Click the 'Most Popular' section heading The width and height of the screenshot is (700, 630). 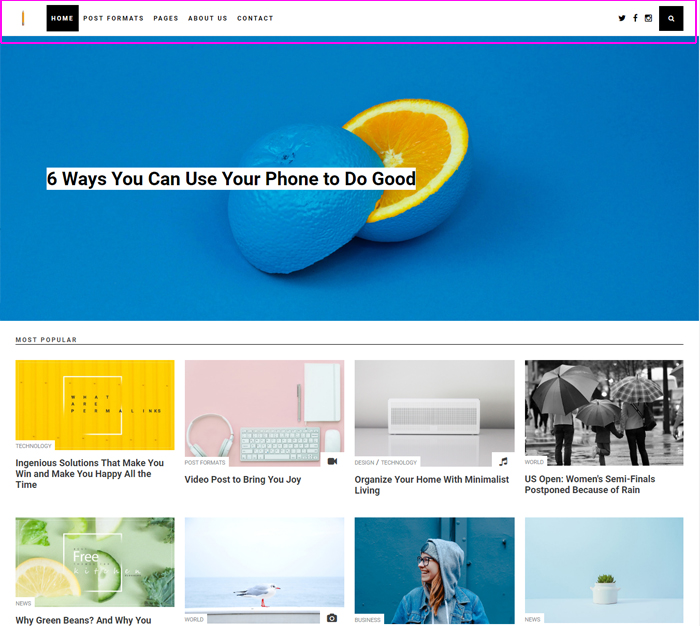pos(46,339)
